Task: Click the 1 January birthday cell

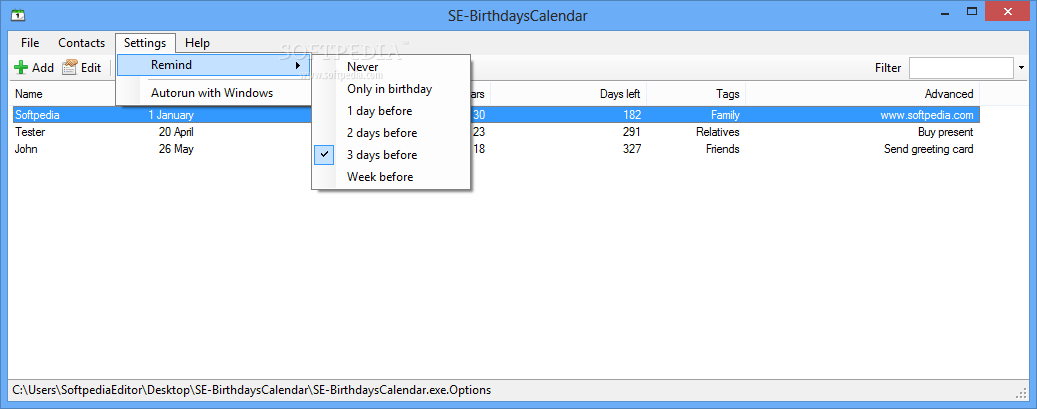Action: pyautogui.click(x=171, y=114)
